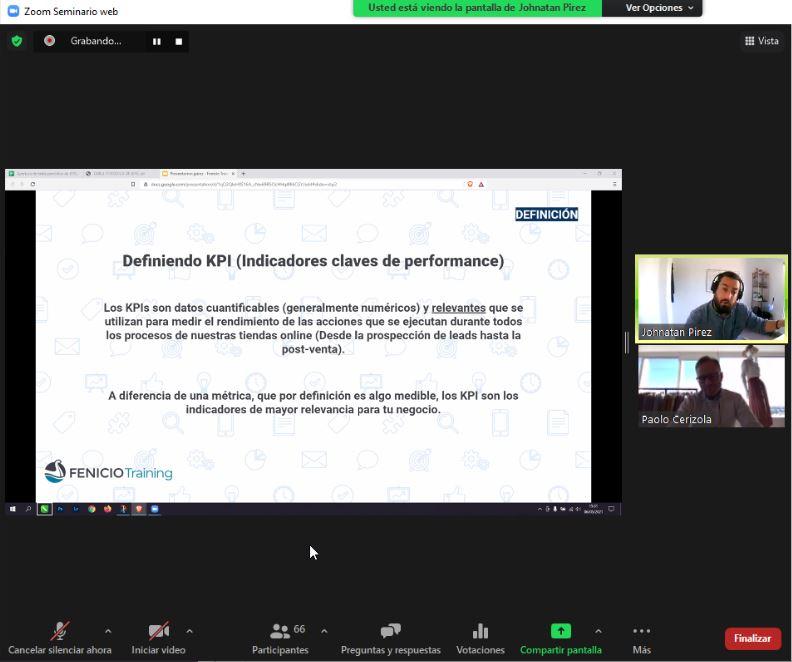Expand audio options arrow next to microphone

(108, 631)
